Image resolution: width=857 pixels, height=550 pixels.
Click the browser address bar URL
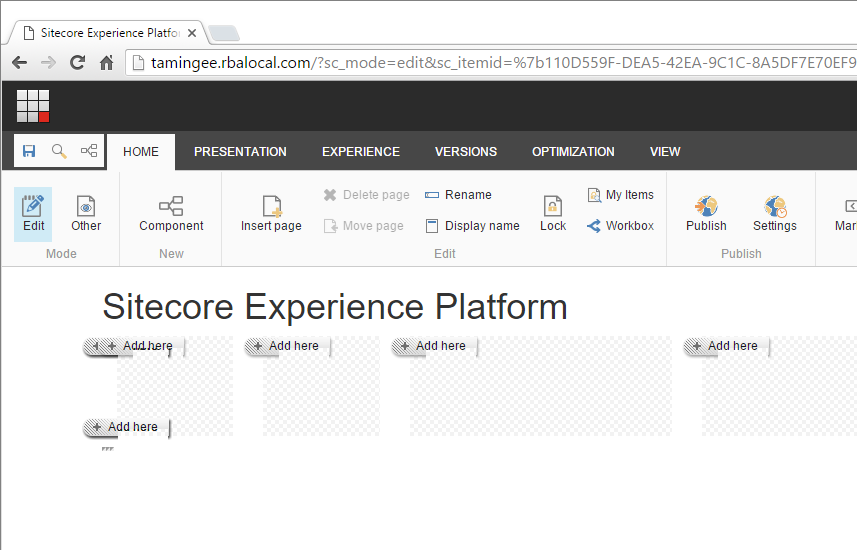pos(500,62)
